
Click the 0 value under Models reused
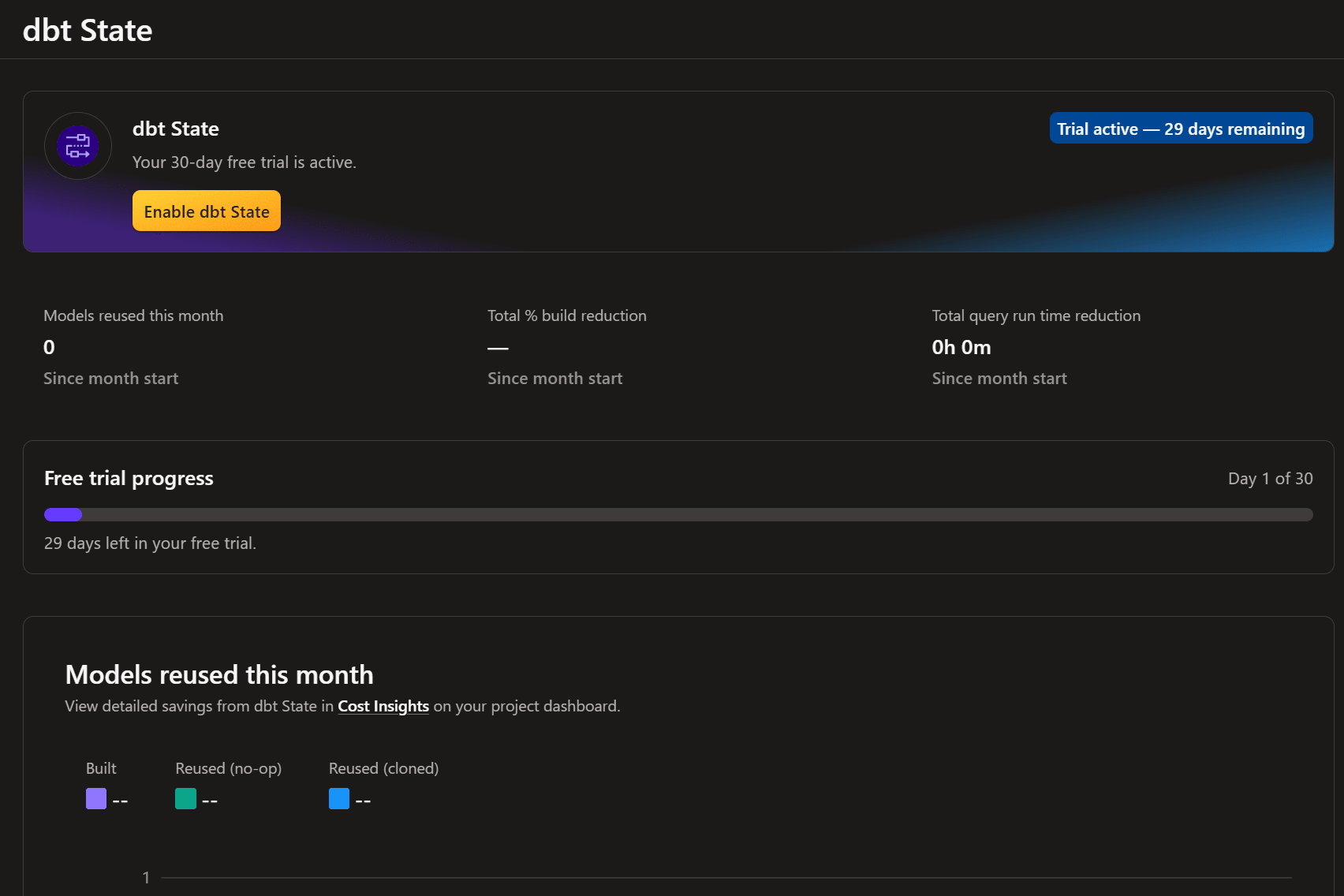49,347
